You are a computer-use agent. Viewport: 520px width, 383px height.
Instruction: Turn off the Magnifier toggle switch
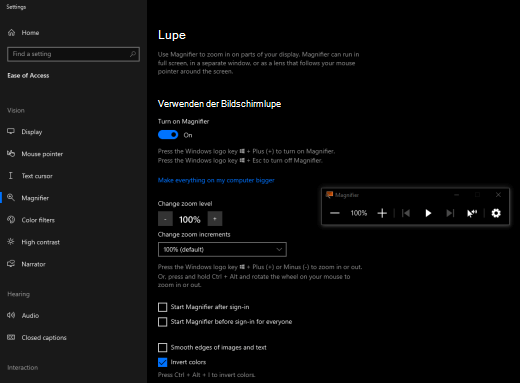point(168,135)
